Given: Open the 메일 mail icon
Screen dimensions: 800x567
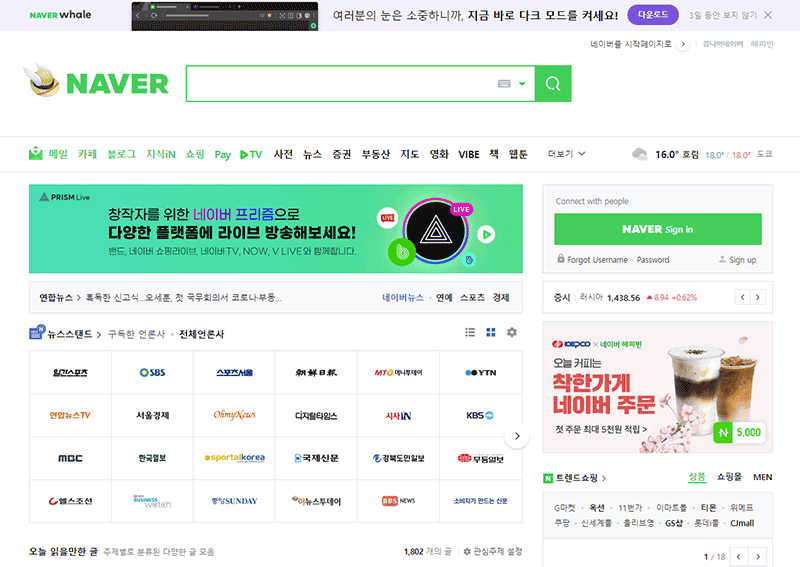Looking at the screenshot, I should (x=36, y=154).
